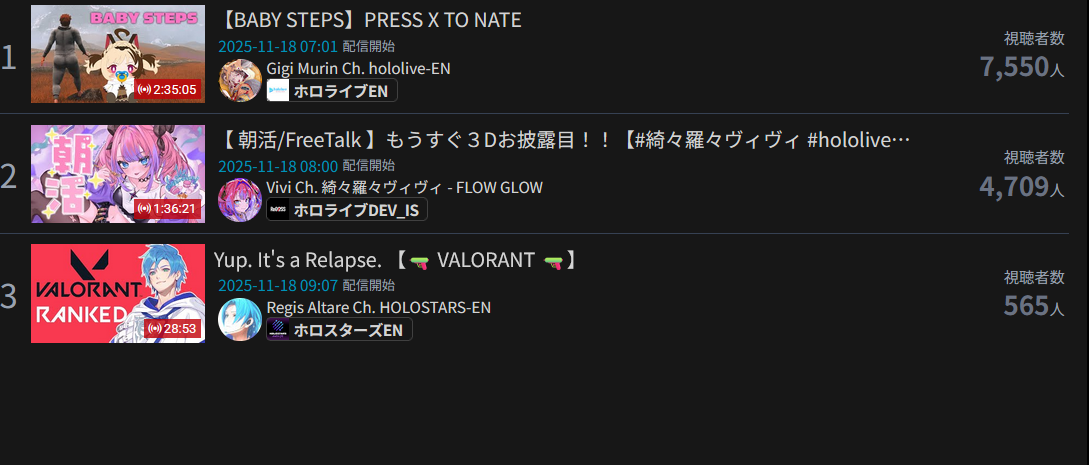Click channel name Gigi Murin Ch. hololive-EN
The image size is (1089, 465).
point(358,69)
